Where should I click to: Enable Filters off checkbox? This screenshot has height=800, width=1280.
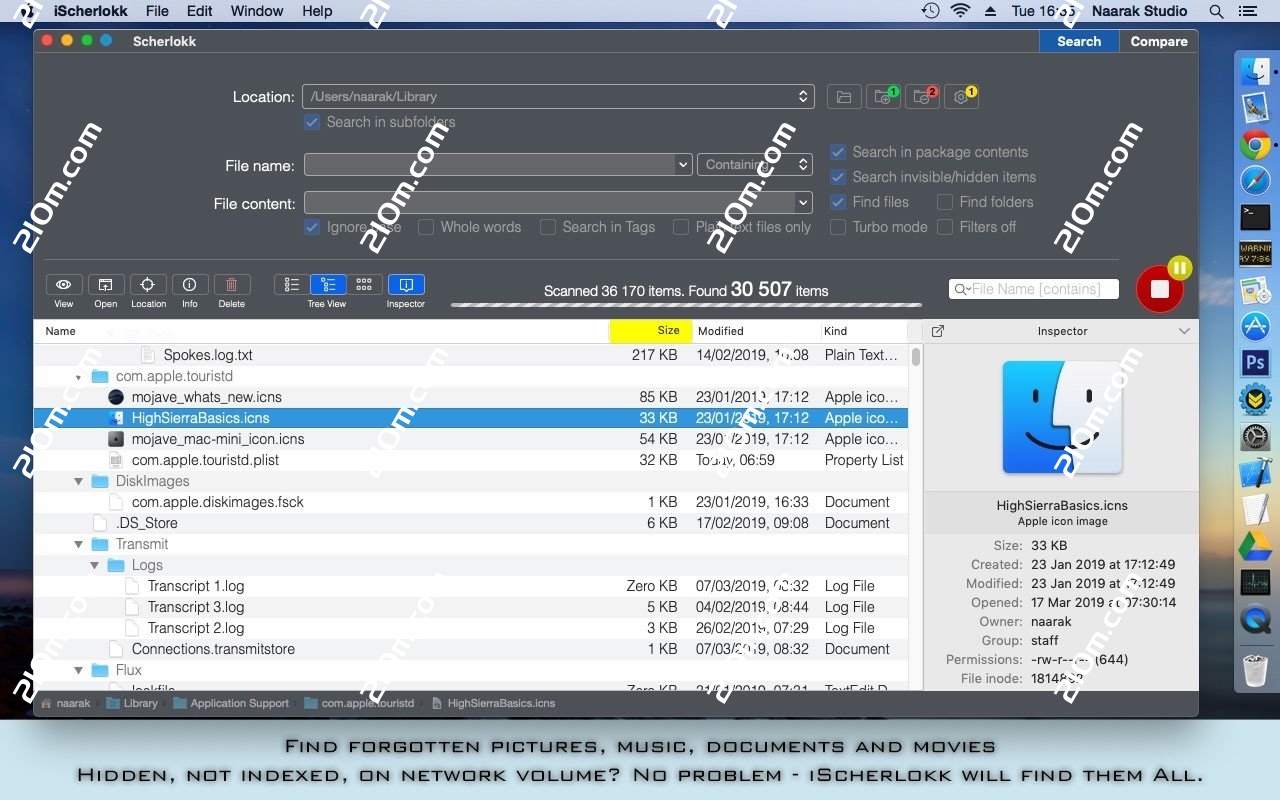[945, 227]
